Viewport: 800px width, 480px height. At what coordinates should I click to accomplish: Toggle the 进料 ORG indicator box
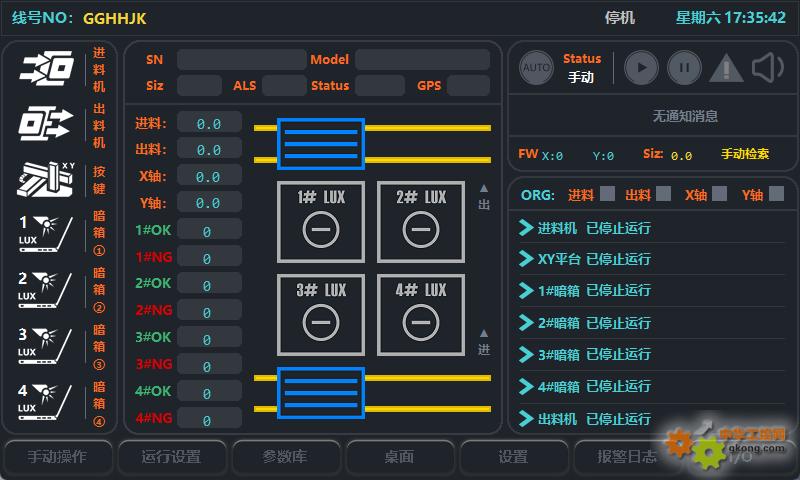607,194
